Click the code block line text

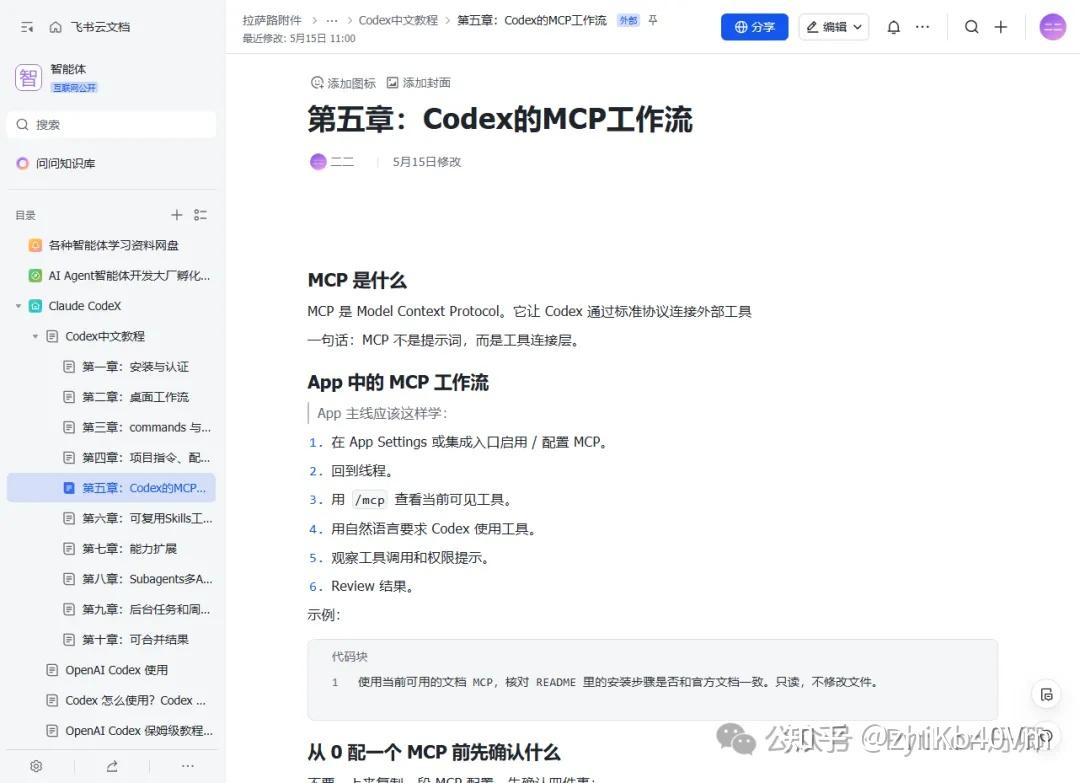pyautogui.click(x=618, y=682)
